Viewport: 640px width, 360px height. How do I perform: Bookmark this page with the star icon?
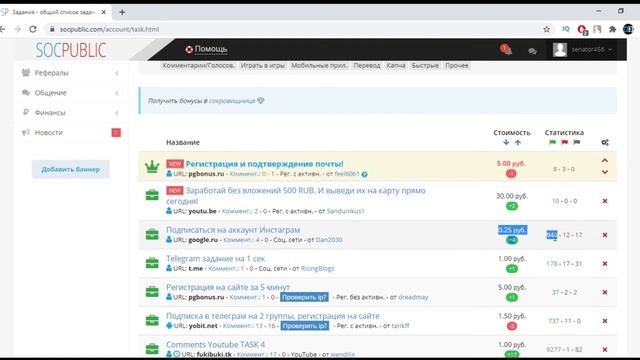pyautogui.click(x=547, y=29)
